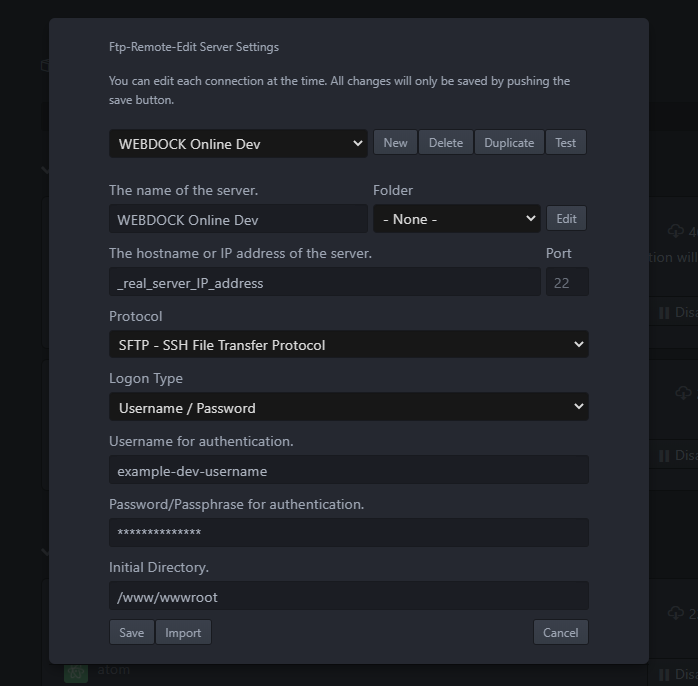Save the server settings
The image size is (698, 686).
pyautogui.click(x=131, y=632)
